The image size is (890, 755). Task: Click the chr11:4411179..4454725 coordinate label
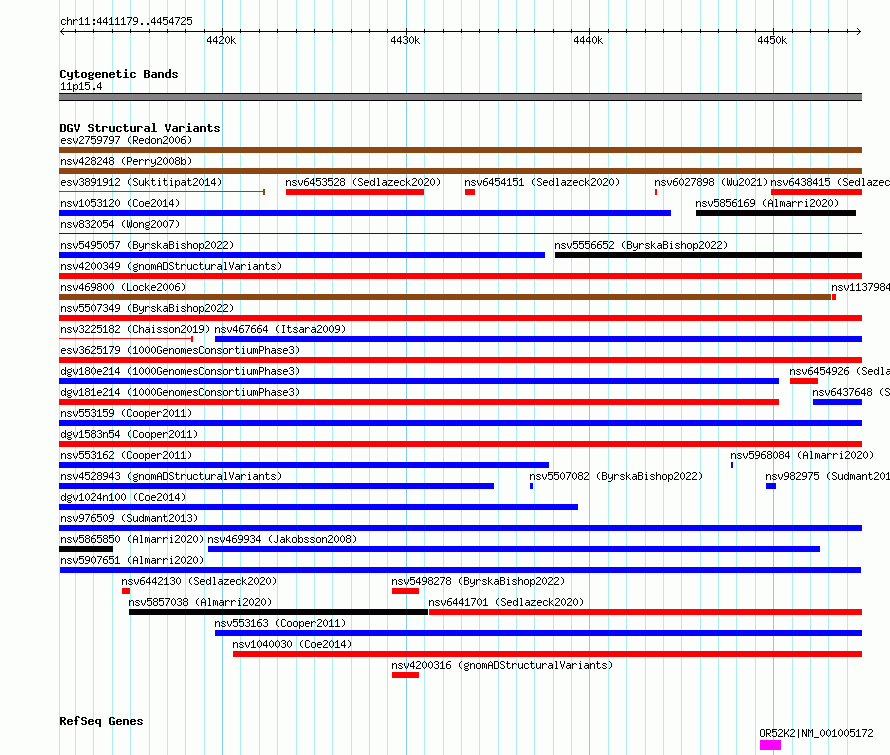(x=126, y=22)
